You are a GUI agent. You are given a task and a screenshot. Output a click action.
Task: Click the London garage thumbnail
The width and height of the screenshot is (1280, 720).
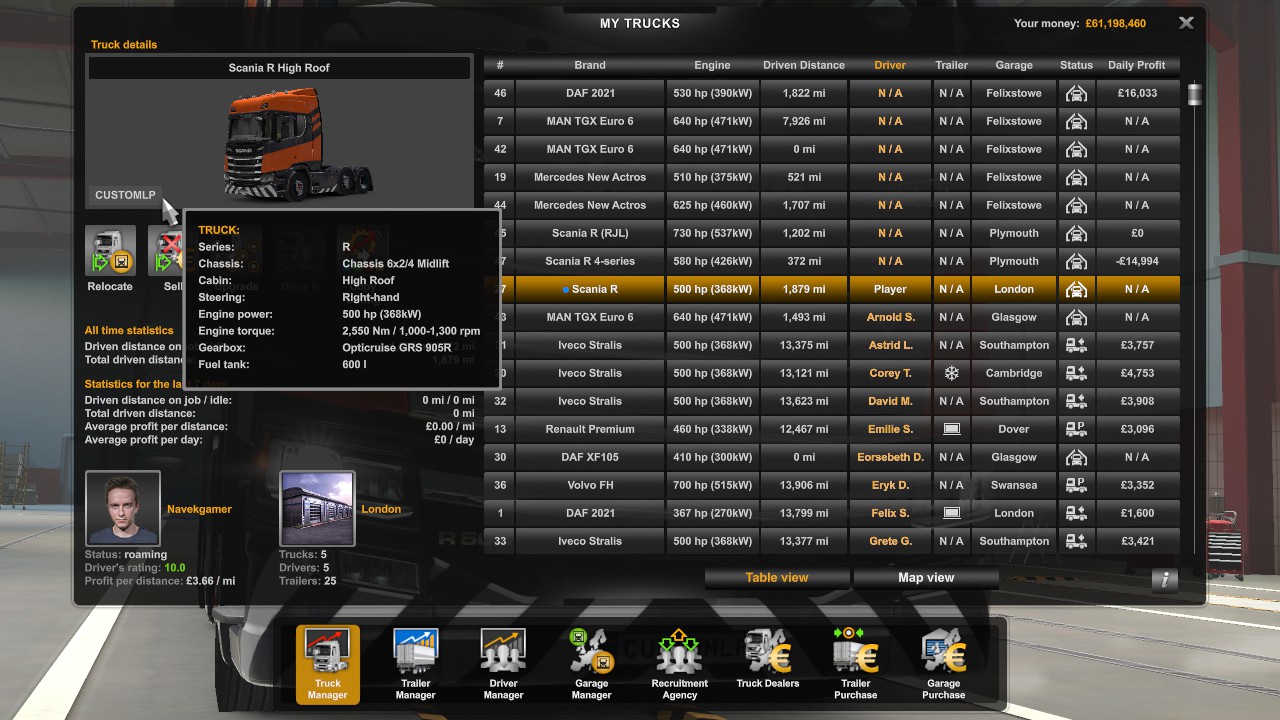pyautogui.click(x=317, y=508)
